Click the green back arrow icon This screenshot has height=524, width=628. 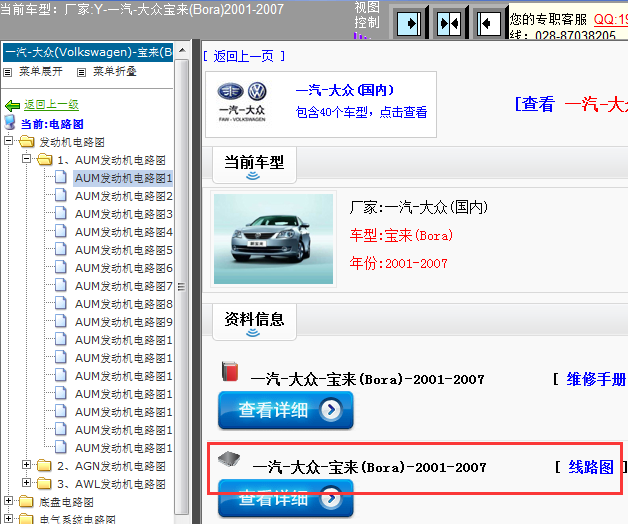point(12,105)
